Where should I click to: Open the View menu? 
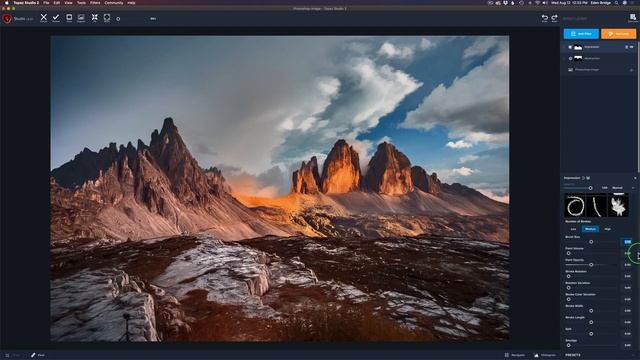pos(68,3)
